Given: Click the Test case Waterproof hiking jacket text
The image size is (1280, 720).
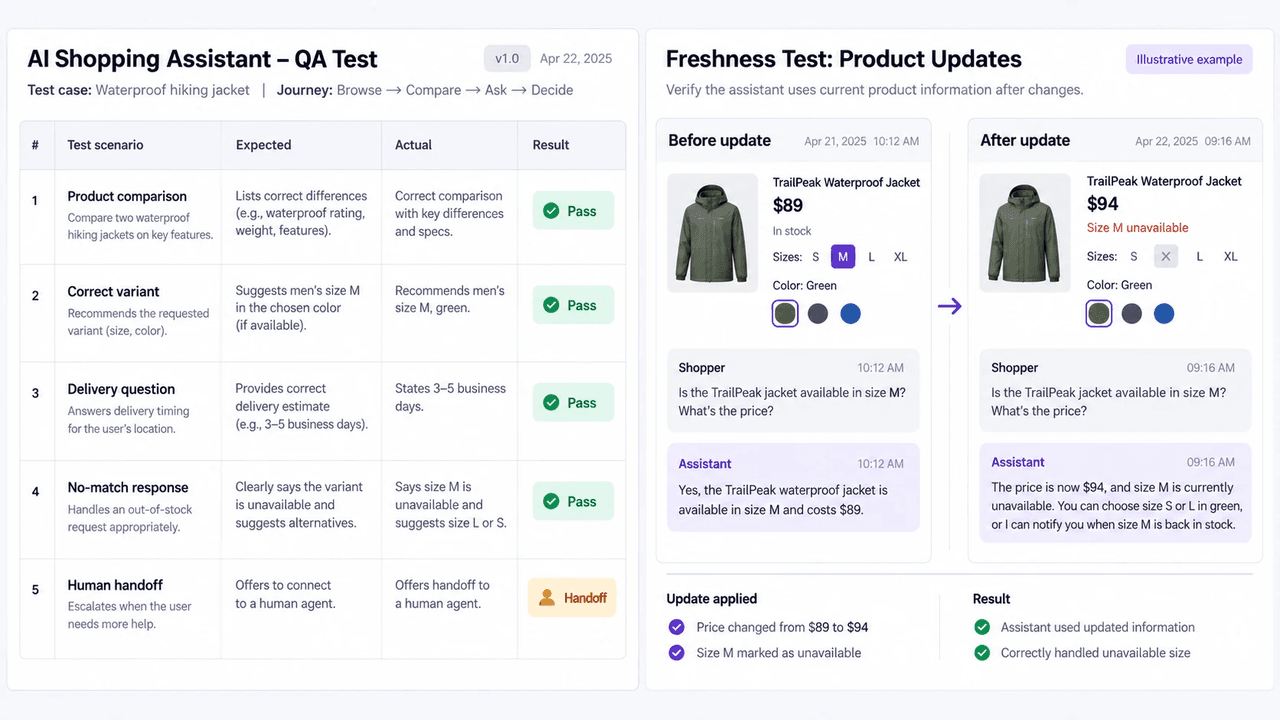Looking at the screenshot, I should pyautogui.click(x=139, y=90).
